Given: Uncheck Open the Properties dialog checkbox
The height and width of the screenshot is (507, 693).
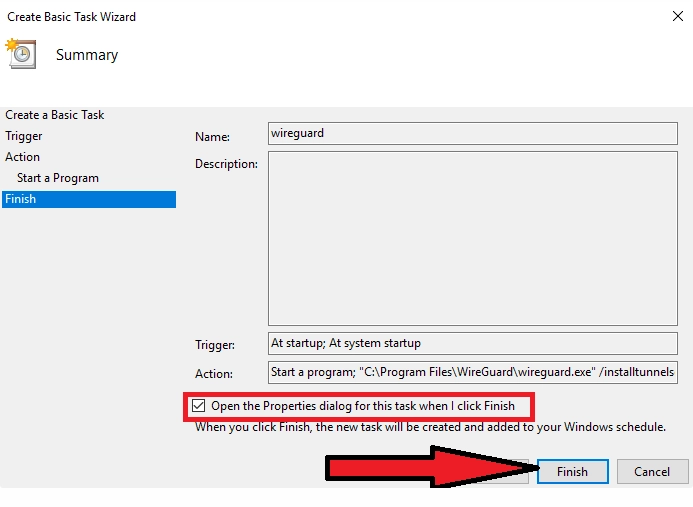Looking at the screenshot, I should (x=199, y=406).
